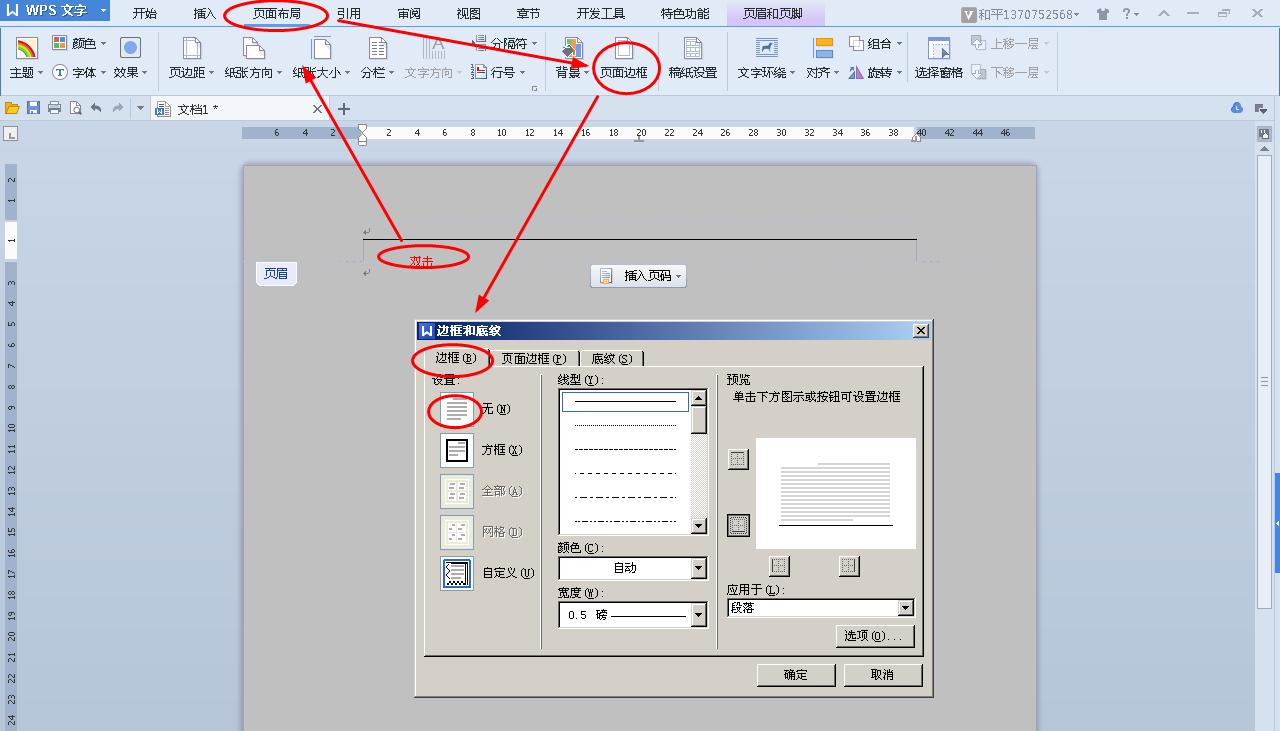Click the 组合 group objects icon
Viewport: 1280px width, 731px height.
857,43
